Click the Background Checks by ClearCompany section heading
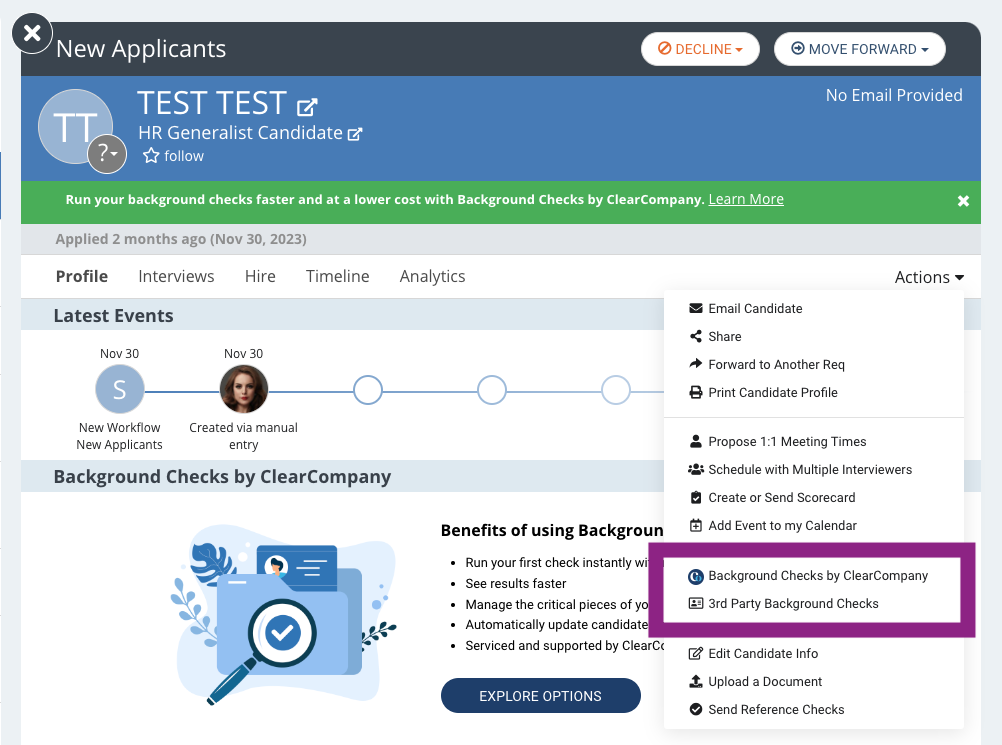 click(x=222, y=477)
